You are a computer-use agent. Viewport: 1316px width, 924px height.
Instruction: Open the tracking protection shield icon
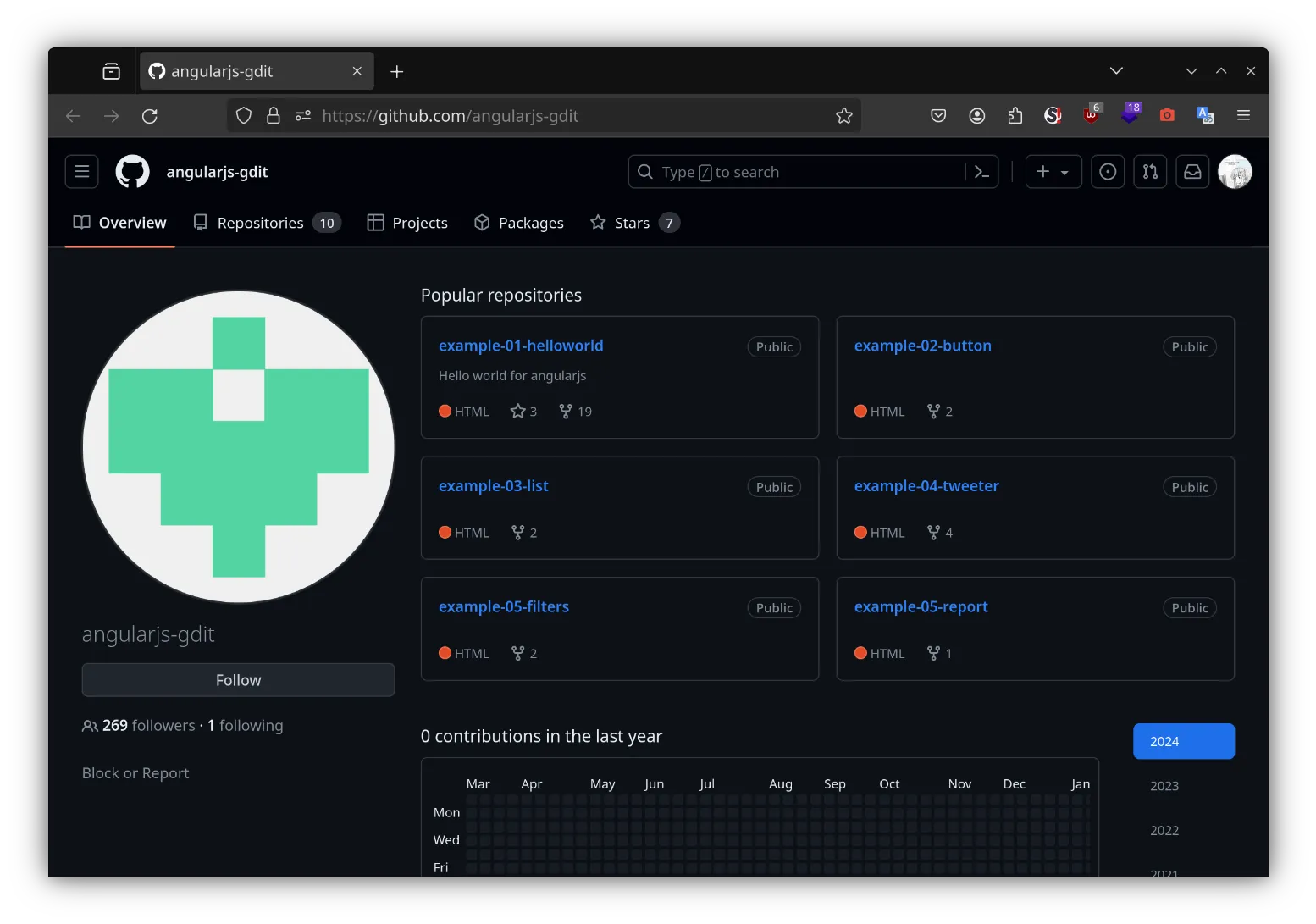[244, 116]
